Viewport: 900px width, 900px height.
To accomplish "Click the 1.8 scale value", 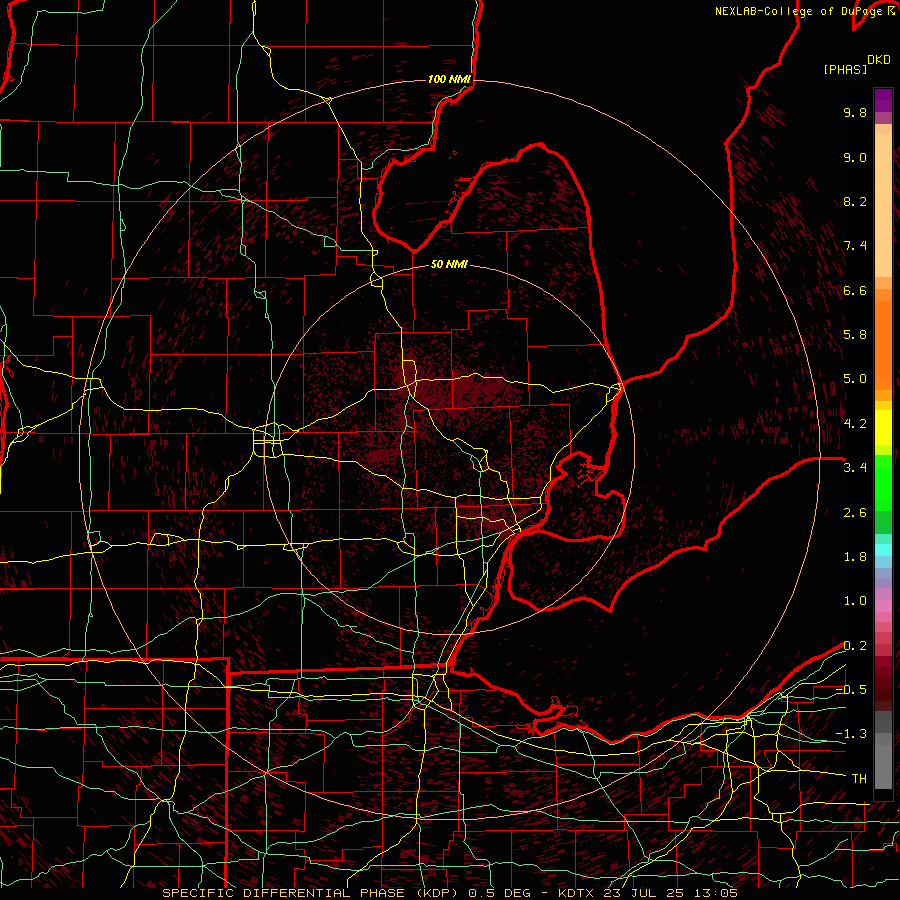I will (x=855, y=557).
